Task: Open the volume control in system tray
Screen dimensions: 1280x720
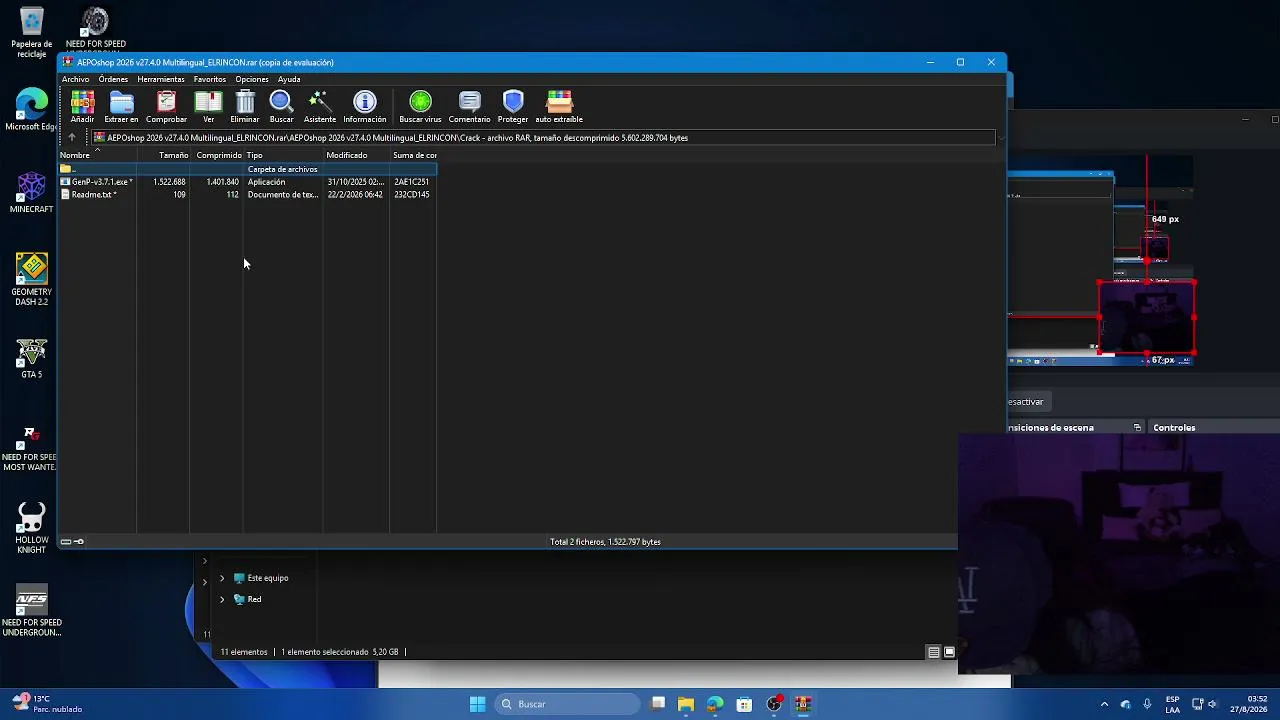Action: coord(1213,704)
